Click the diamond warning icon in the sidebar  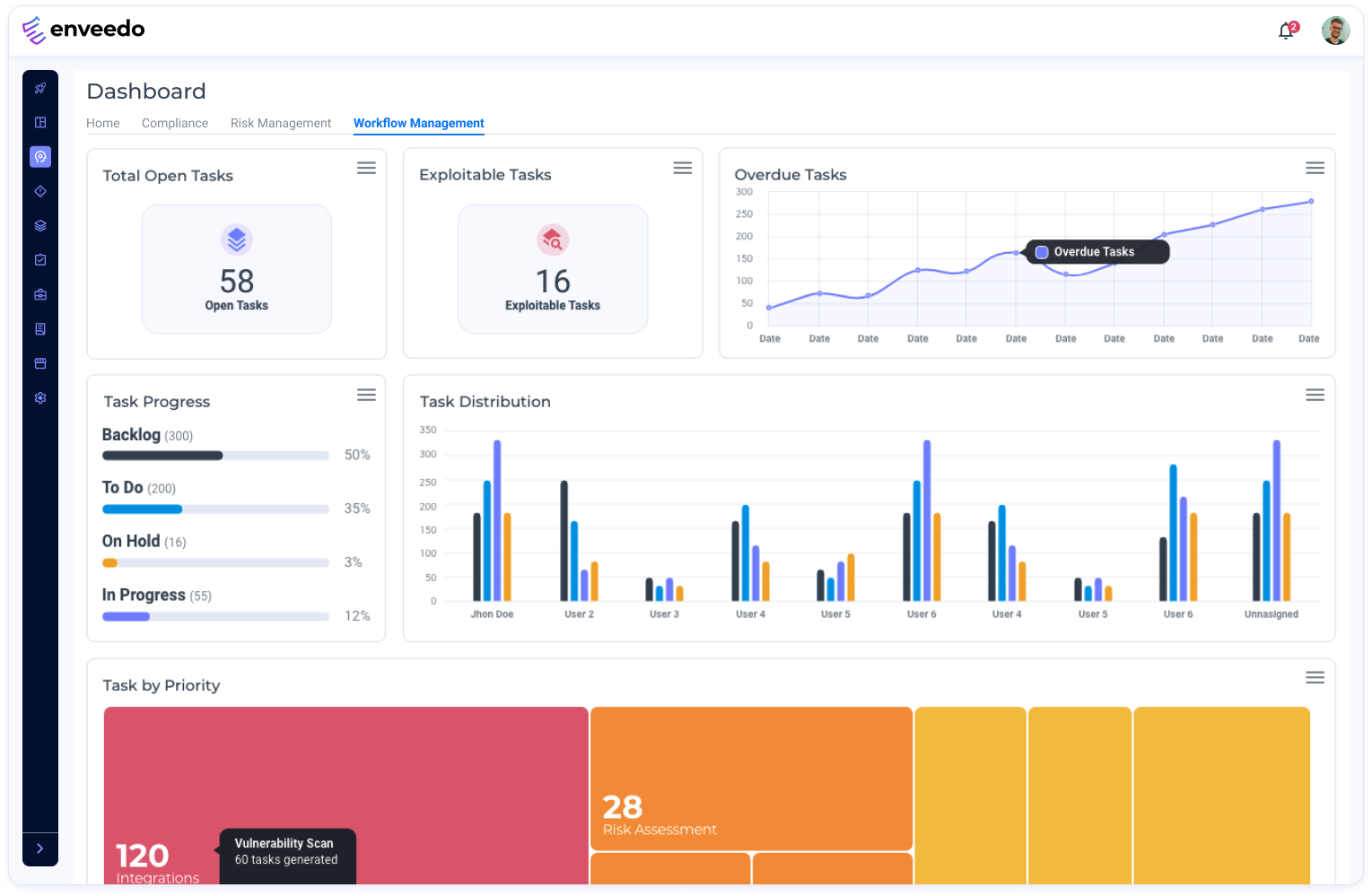click(x=40, y=191)
